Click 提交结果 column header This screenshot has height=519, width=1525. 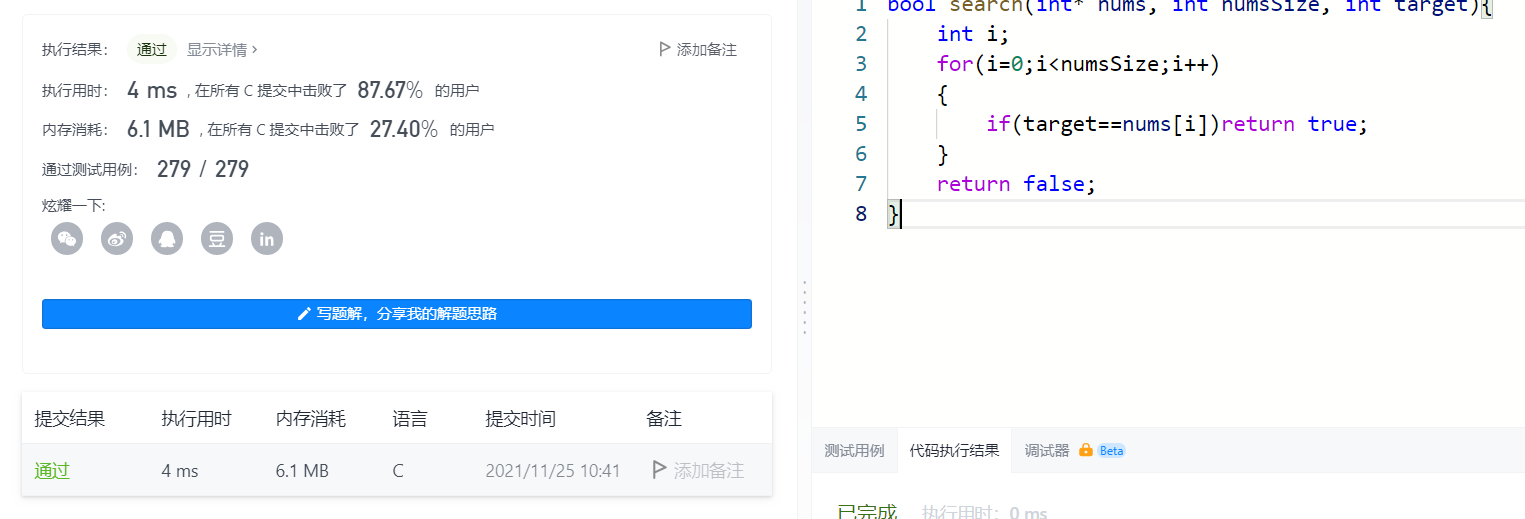(x=70, y=419)
